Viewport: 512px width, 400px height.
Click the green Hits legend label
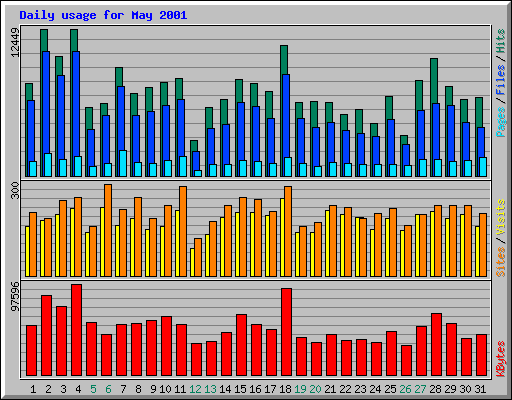501,41
